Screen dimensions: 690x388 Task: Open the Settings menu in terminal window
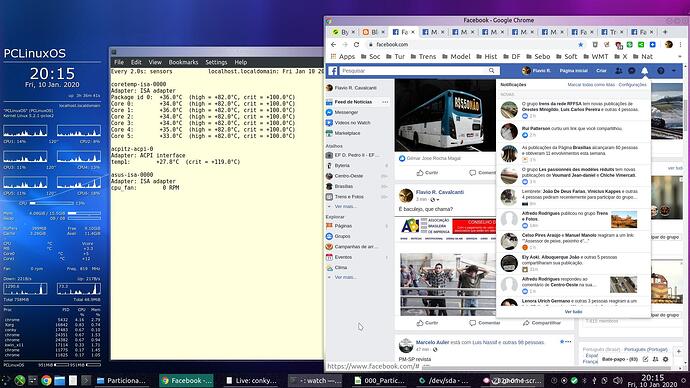(216, 62)
